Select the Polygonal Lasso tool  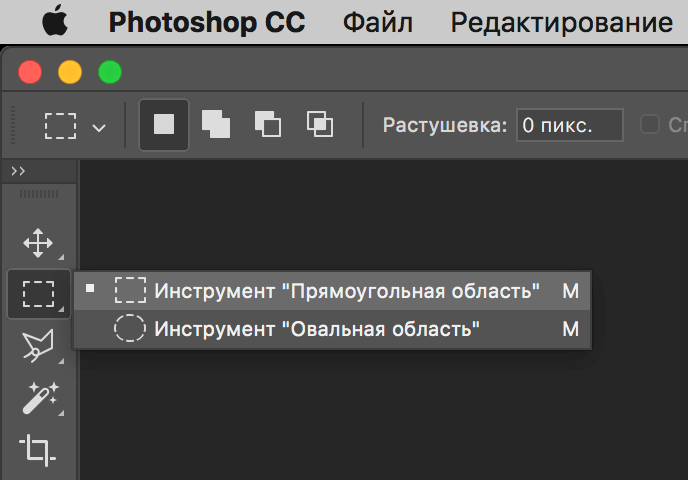click(38, 346)
